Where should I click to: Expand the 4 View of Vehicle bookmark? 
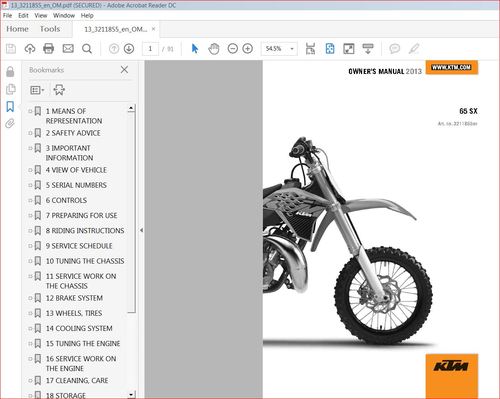pos(30,170)
